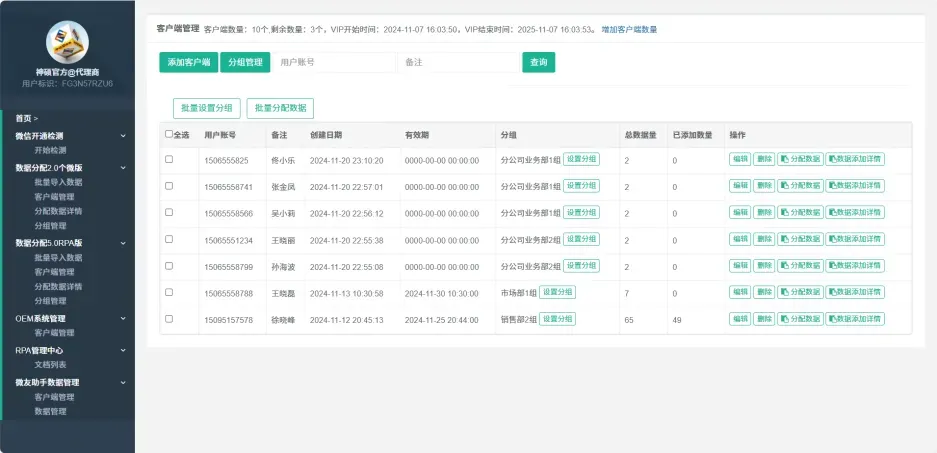
Task: Click the 添加客户端 button
Action: (187, 62)
